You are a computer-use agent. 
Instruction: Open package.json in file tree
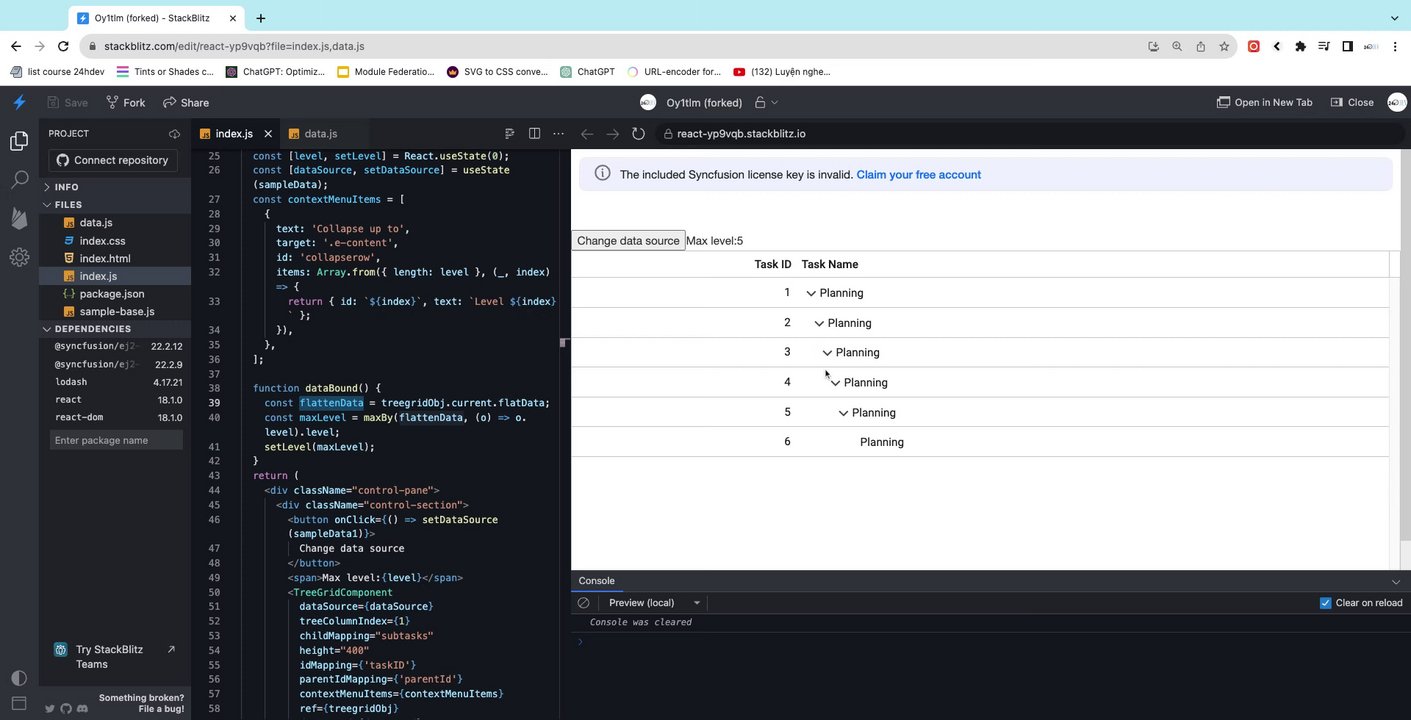[112, 294]
